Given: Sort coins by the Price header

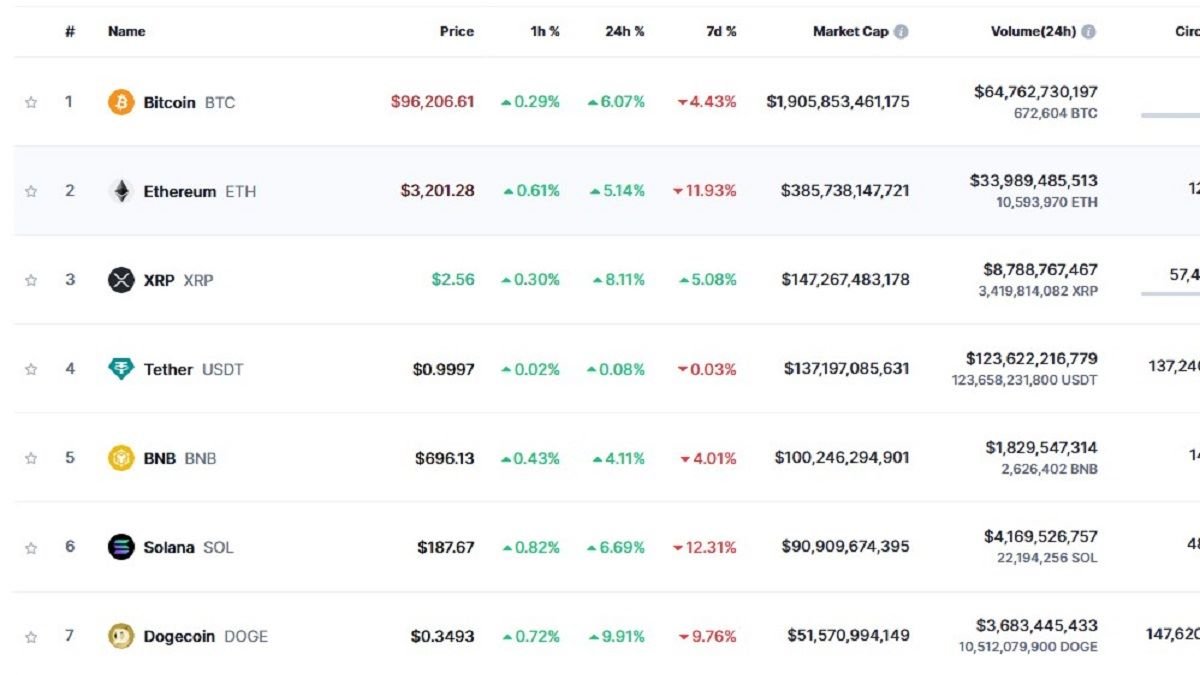Looking at the screenshot, I should [457, 32].
